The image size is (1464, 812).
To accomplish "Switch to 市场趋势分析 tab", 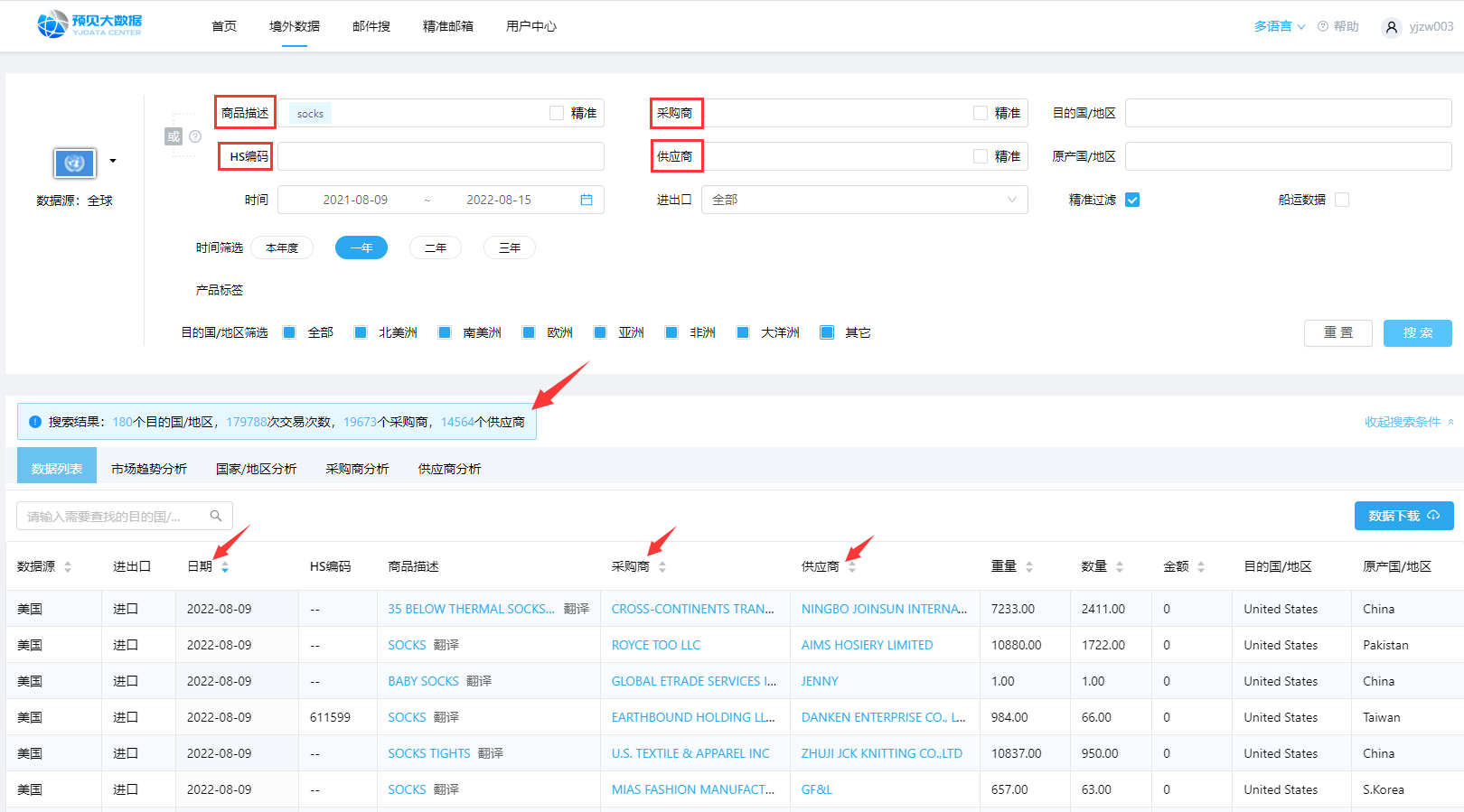I will pos(149,469).
